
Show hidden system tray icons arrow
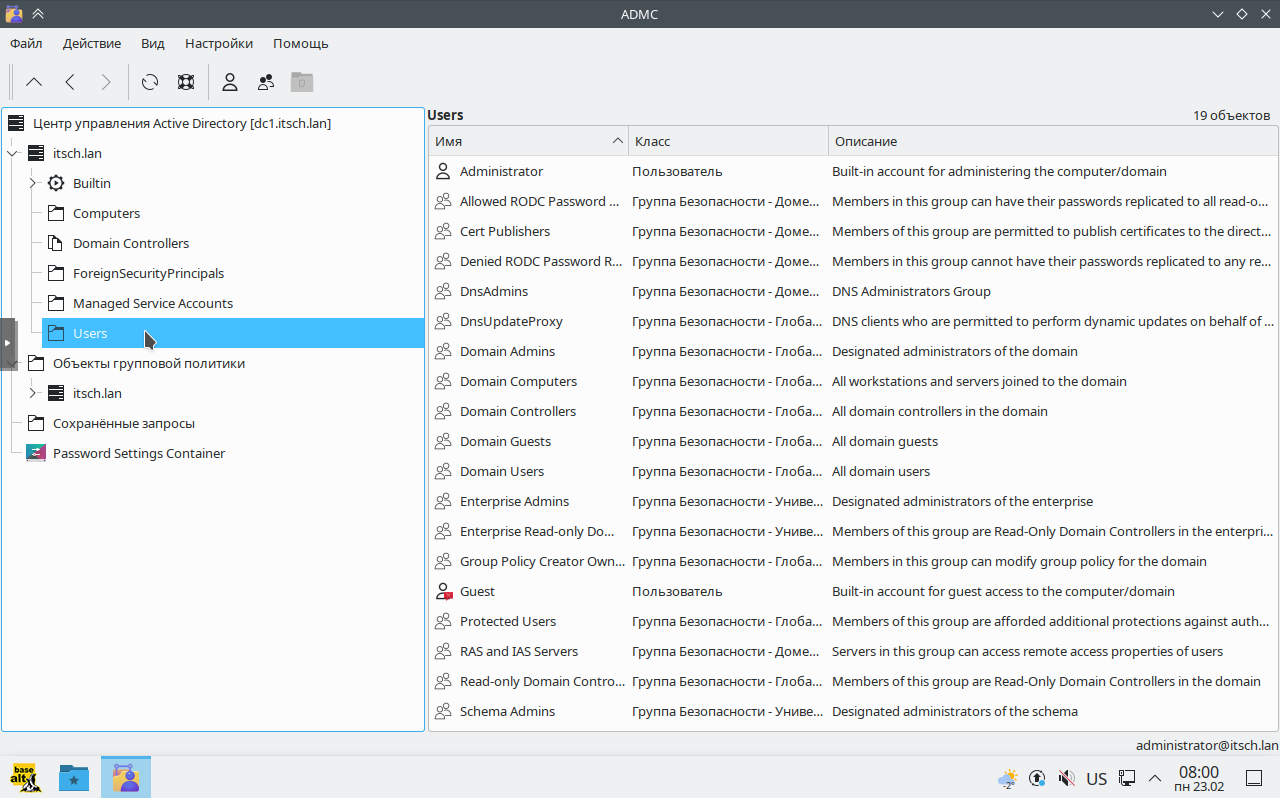[x=1154, y=778]
